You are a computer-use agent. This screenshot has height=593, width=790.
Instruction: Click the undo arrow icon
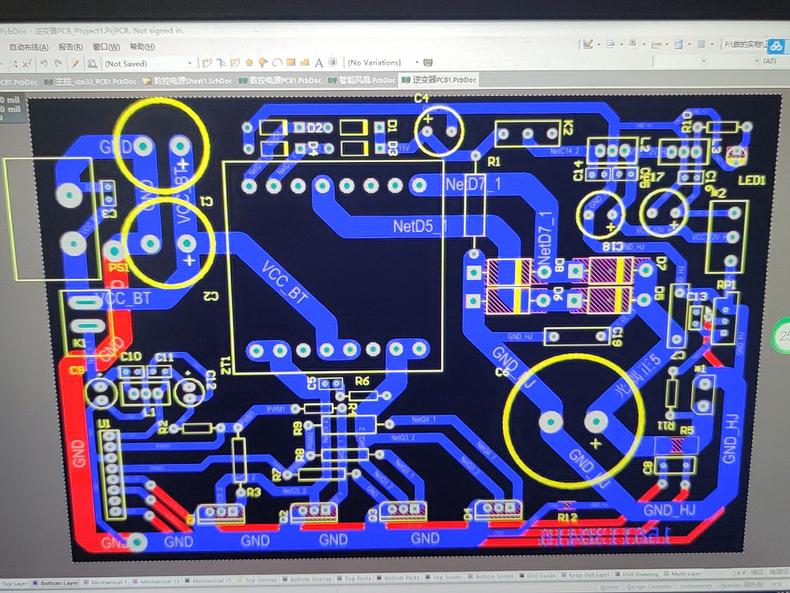pos(44,63)
